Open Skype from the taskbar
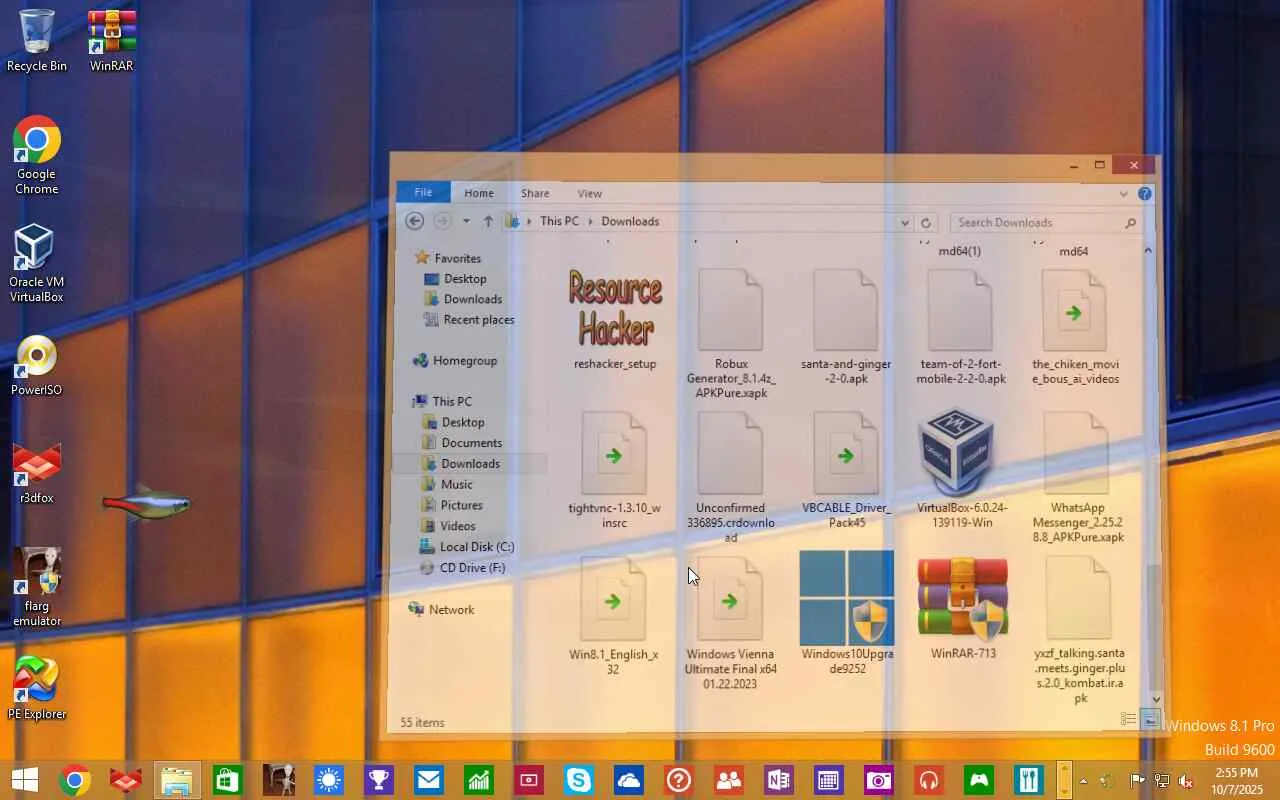The width and height of the screenshot is (1280, 800). coord(578,780)
